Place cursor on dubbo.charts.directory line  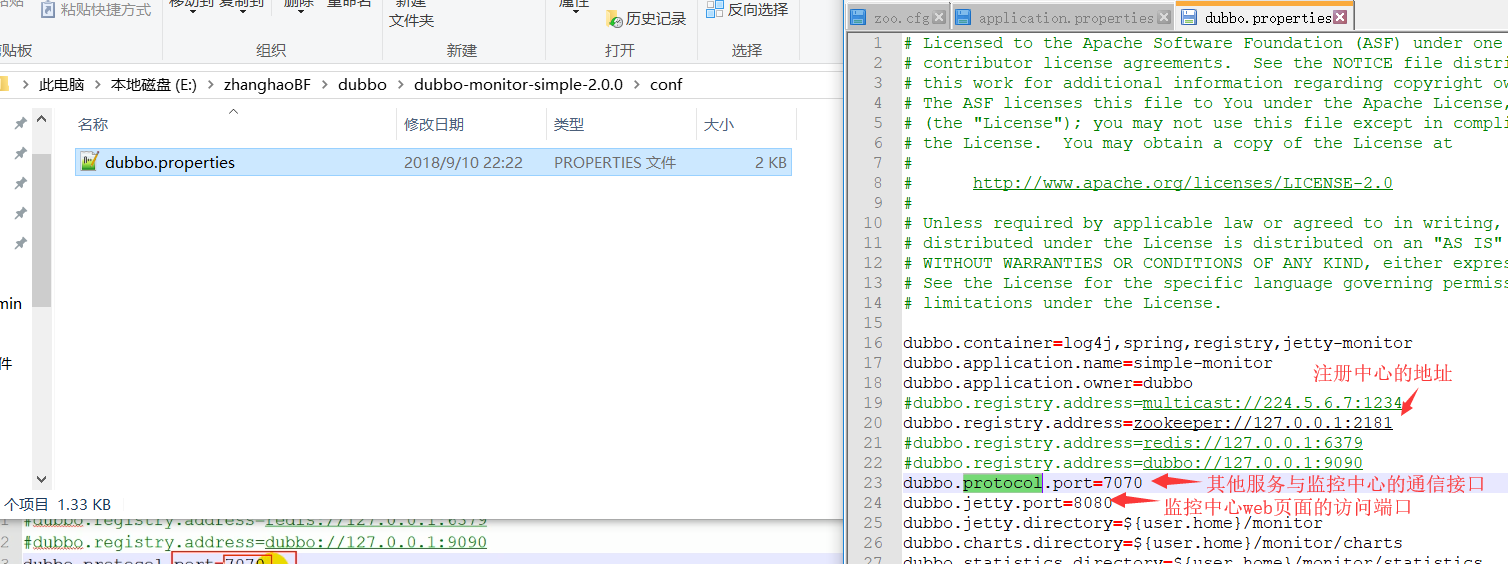(1153, 543)
